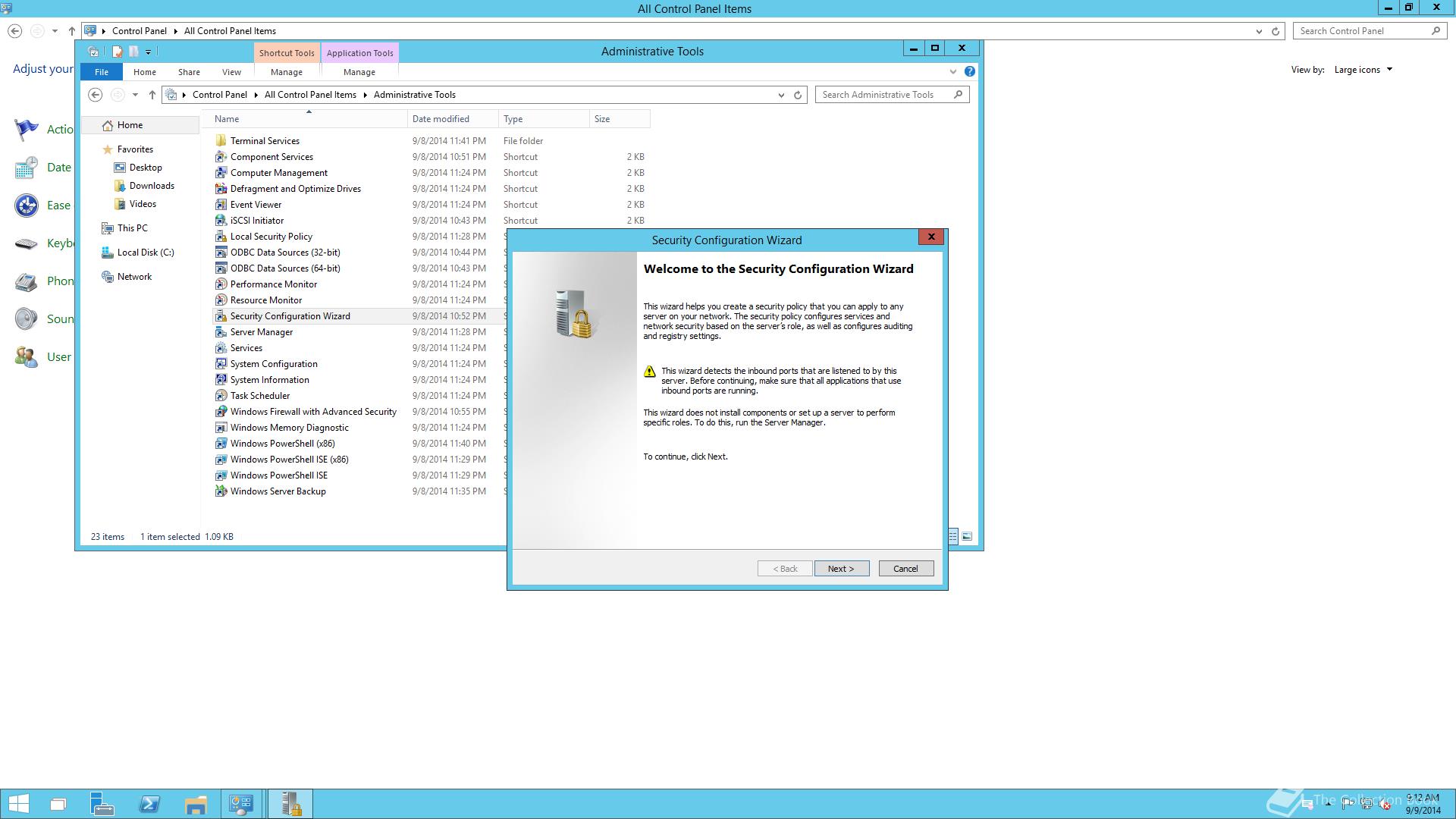The width and height of the screenshot is (1456, 819).
Task: Click Event Viewer shortcut icon
Action: coord(221,204)
